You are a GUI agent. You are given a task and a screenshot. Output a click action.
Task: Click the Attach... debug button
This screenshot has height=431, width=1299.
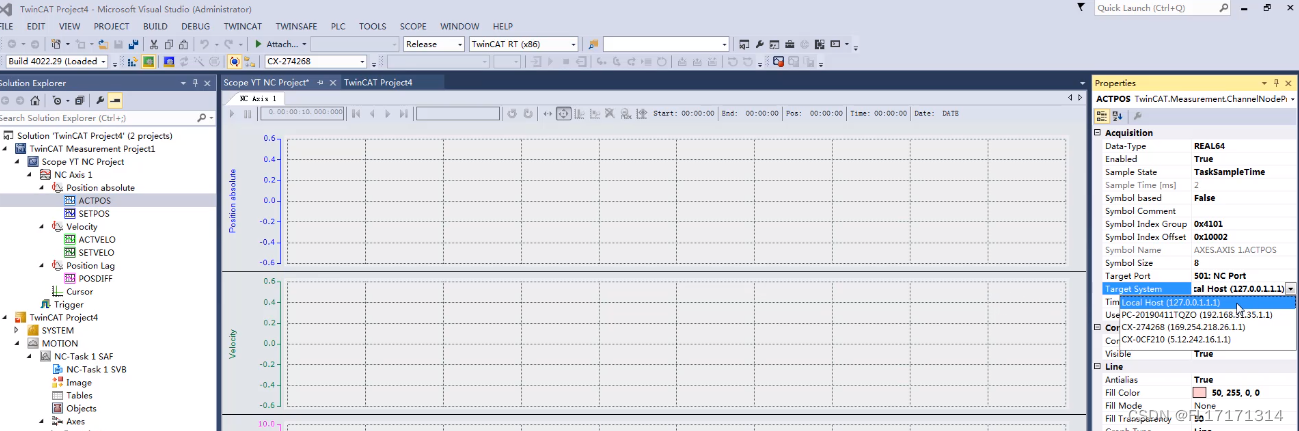coord(276,44)
